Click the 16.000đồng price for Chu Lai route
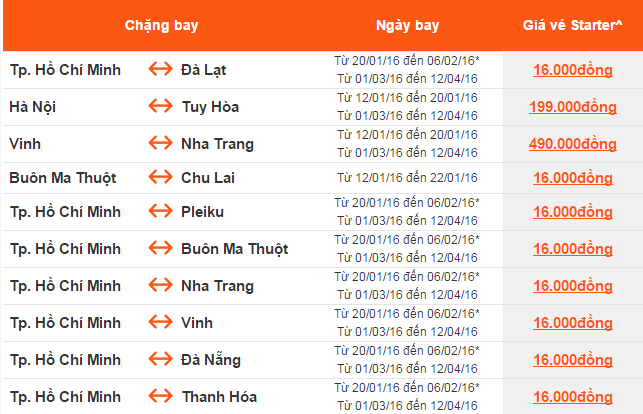 [x=572, y=178]
